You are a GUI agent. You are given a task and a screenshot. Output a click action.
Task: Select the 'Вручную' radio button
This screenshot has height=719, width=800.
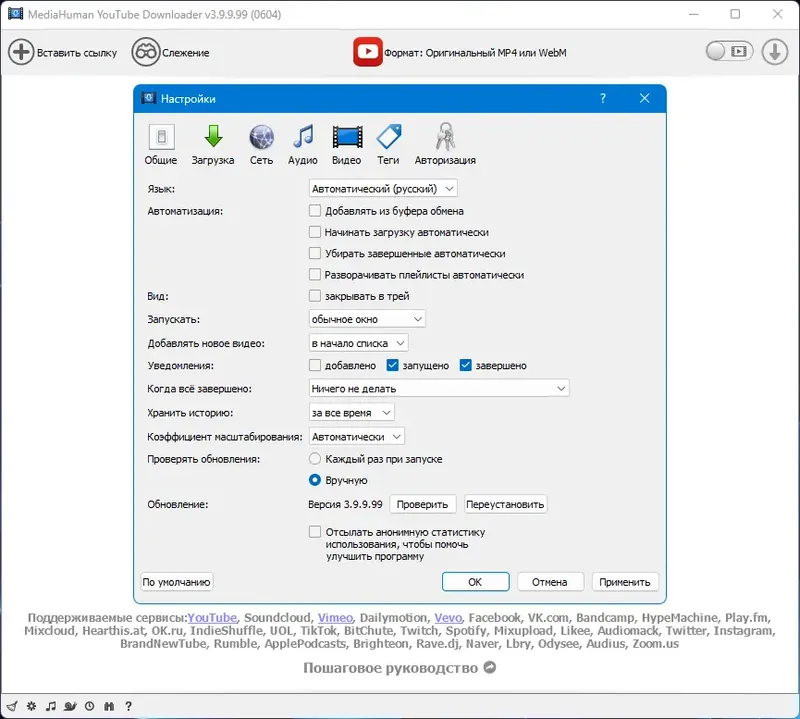click(x=315, y=480)
